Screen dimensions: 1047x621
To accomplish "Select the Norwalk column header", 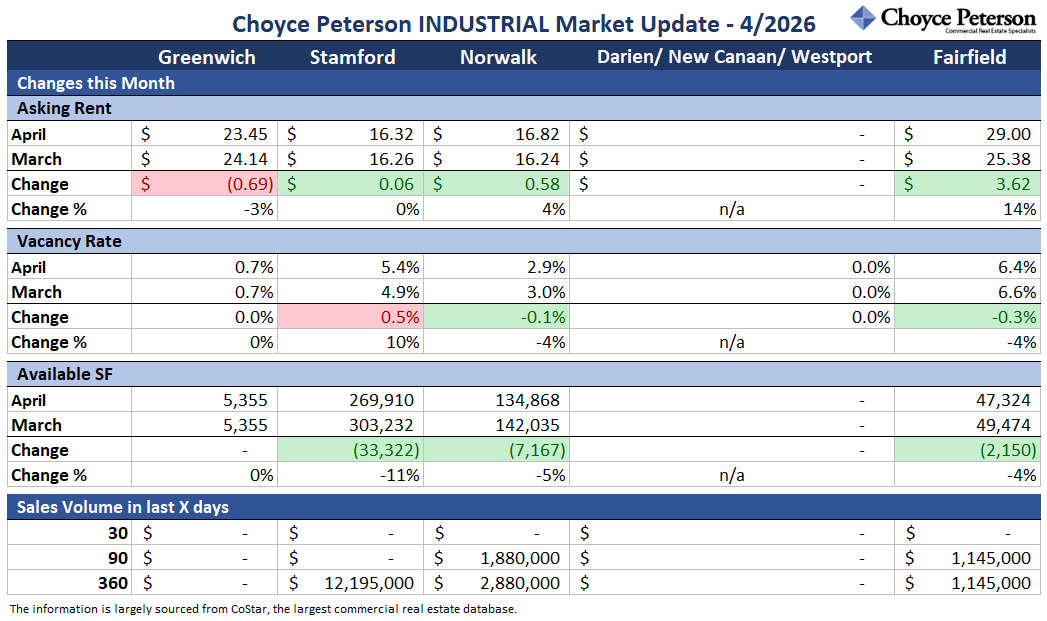I will (498, 57).
